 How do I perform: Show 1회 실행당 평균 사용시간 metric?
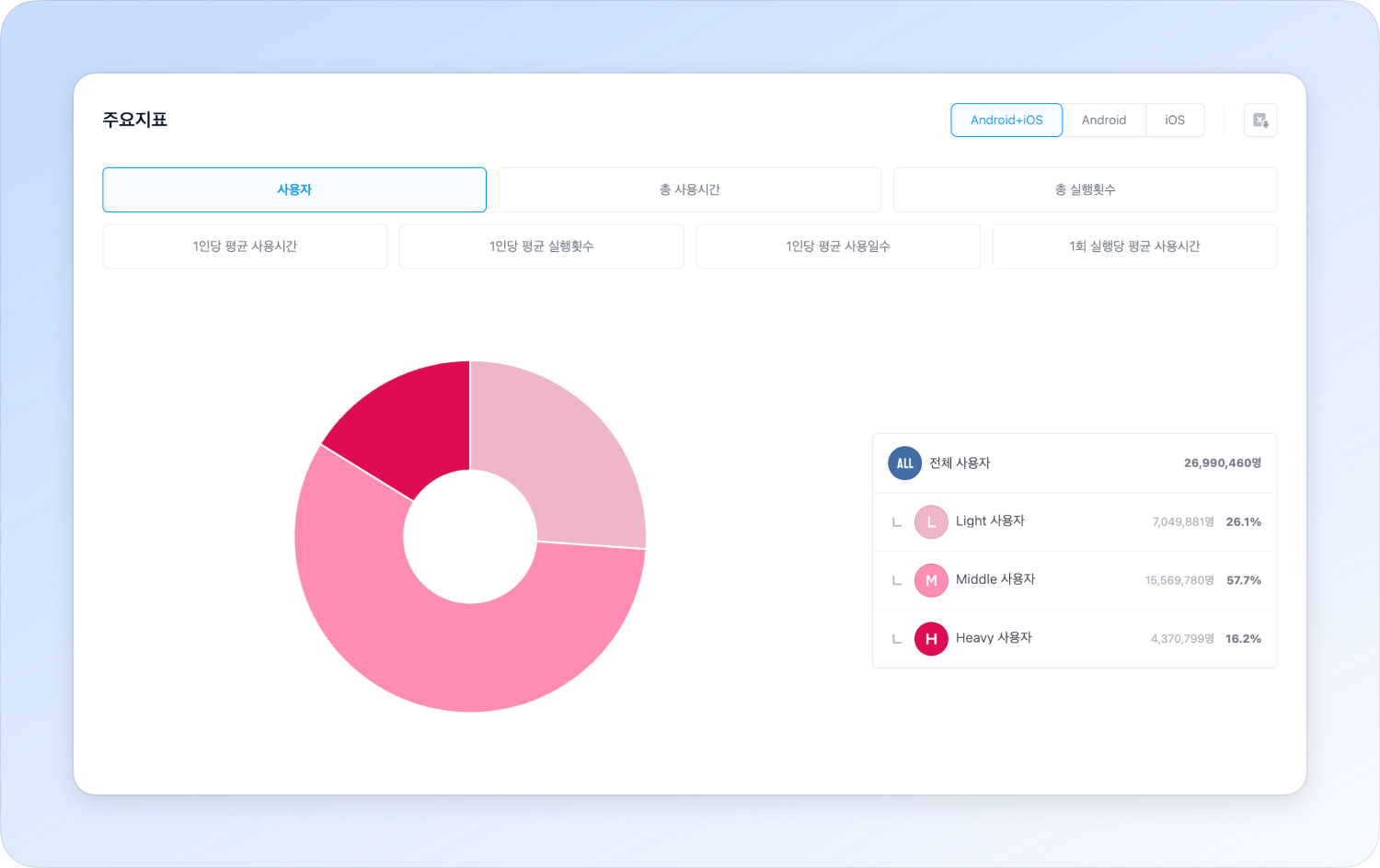point(1134,246)
